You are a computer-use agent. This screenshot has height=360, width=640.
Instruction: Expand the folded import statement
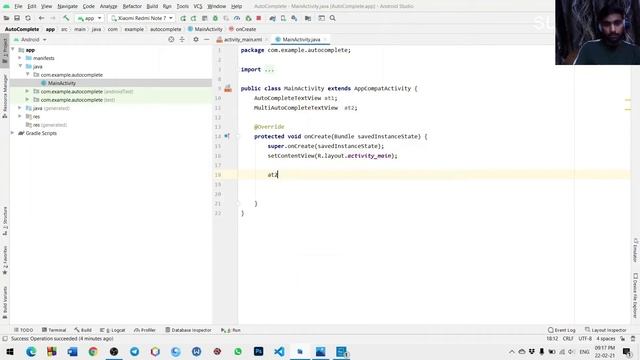tap(269, 69)
